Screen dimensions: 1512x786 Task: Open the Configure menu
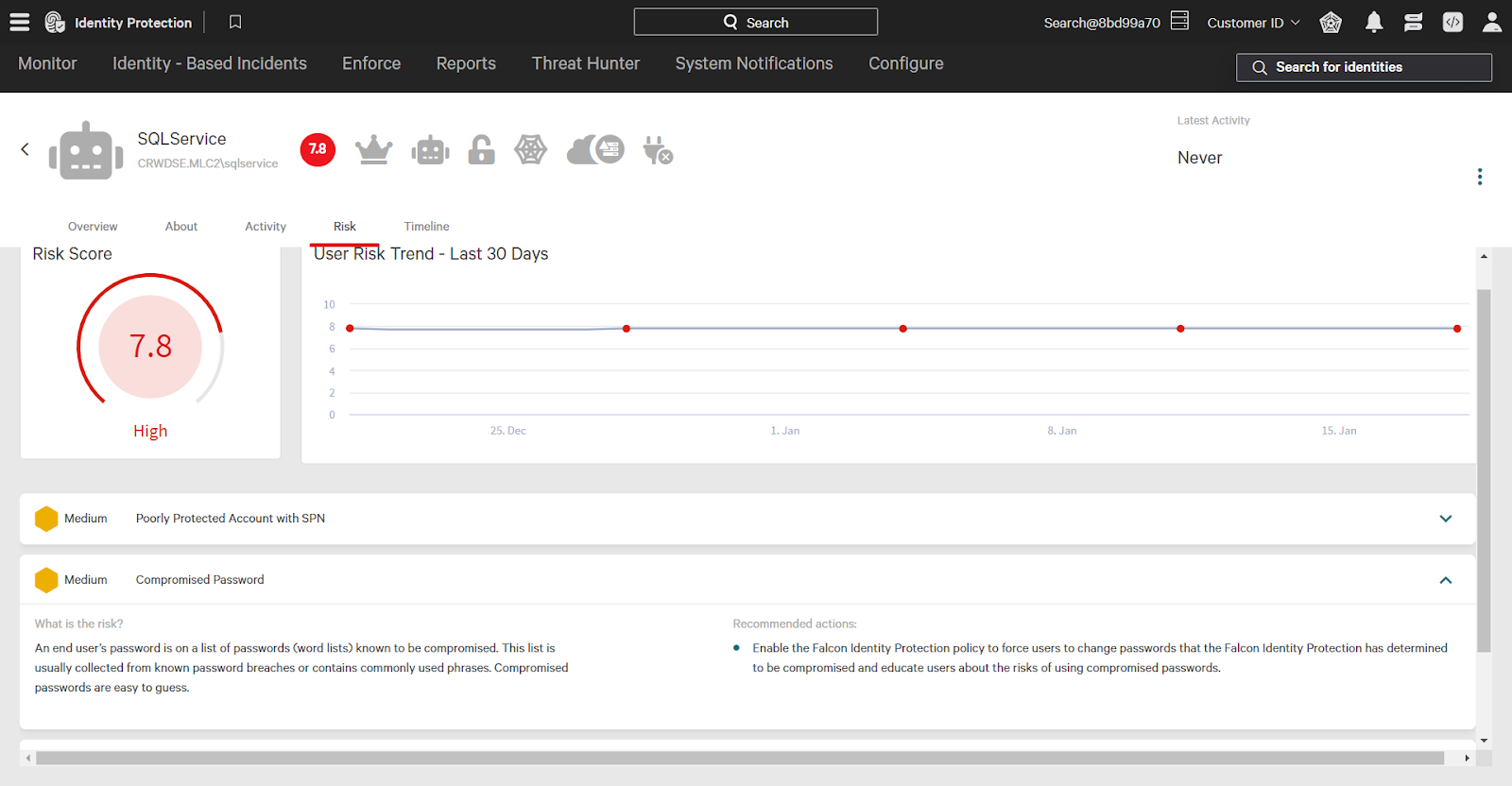(x=906, y=63)
